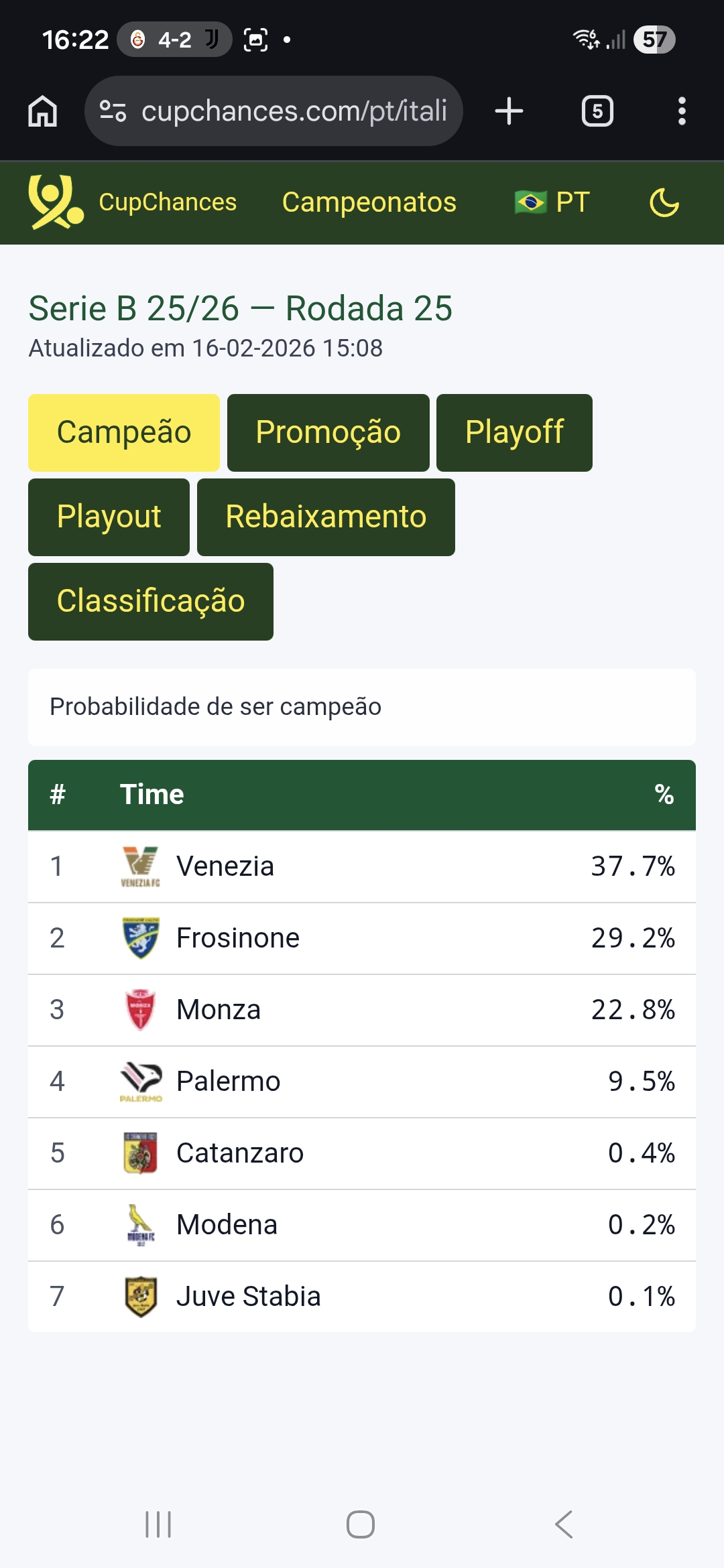
Task: Tap the cupchances.com address bar
Action: coord(294,111)
